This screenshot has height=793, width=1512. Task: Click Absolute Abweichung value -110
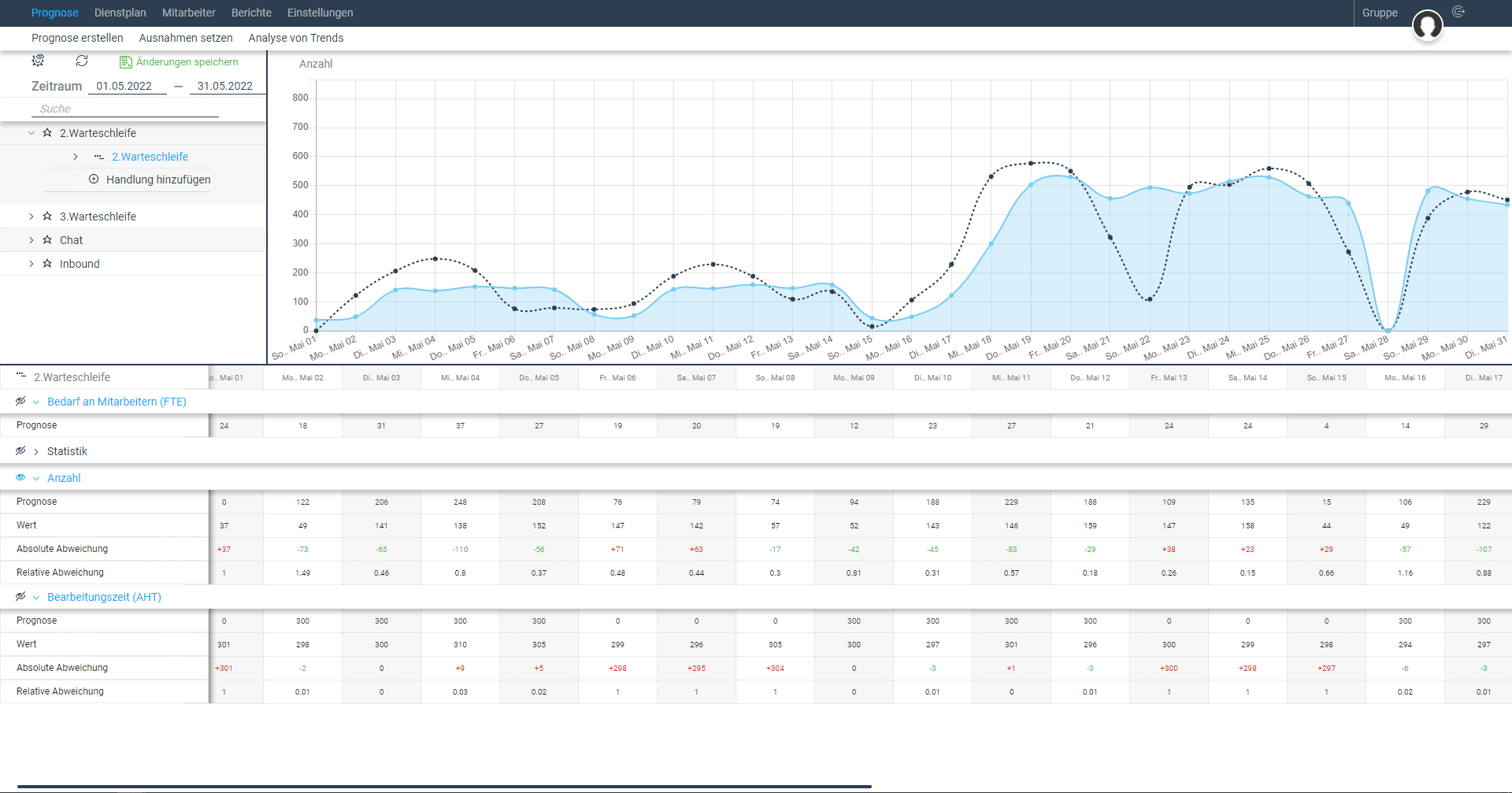pos(460,549)
